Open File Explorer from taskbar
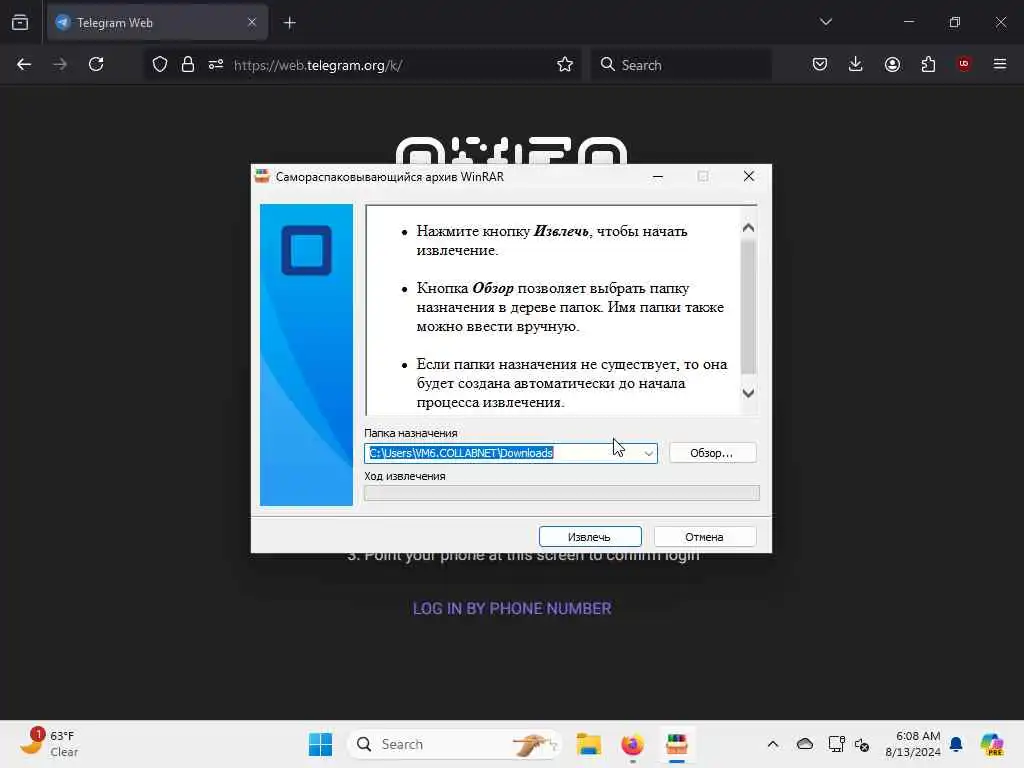1024x768 pixels. 588,744
